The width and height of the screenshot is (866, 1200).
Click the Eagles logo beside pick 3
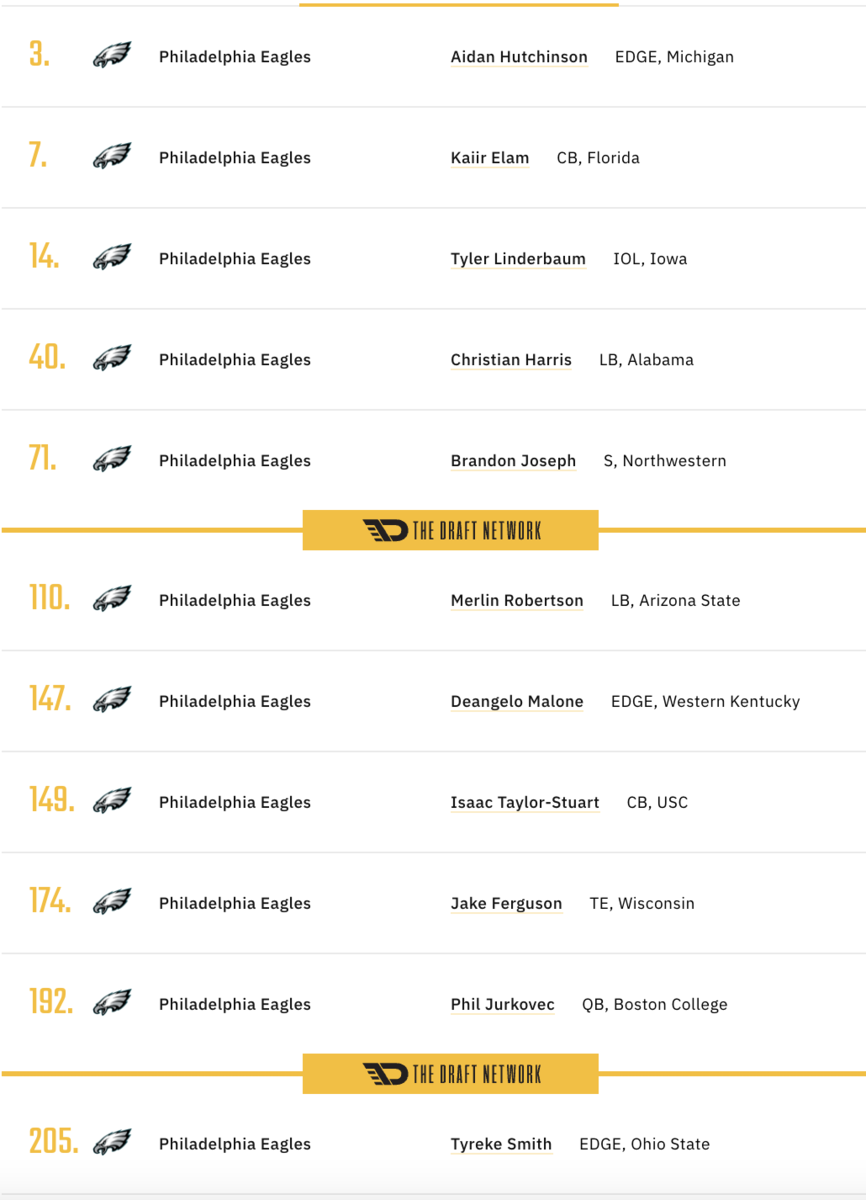click(x=112, y=56)
